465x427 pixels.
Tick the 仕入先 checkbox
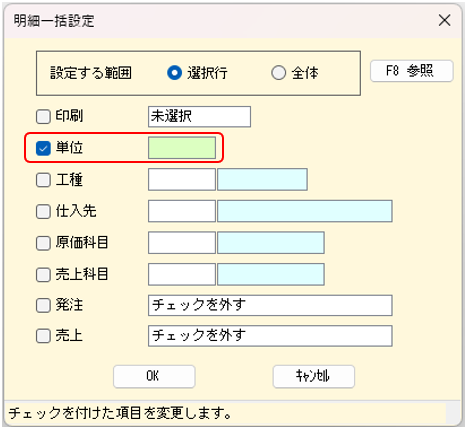[43, 211]
